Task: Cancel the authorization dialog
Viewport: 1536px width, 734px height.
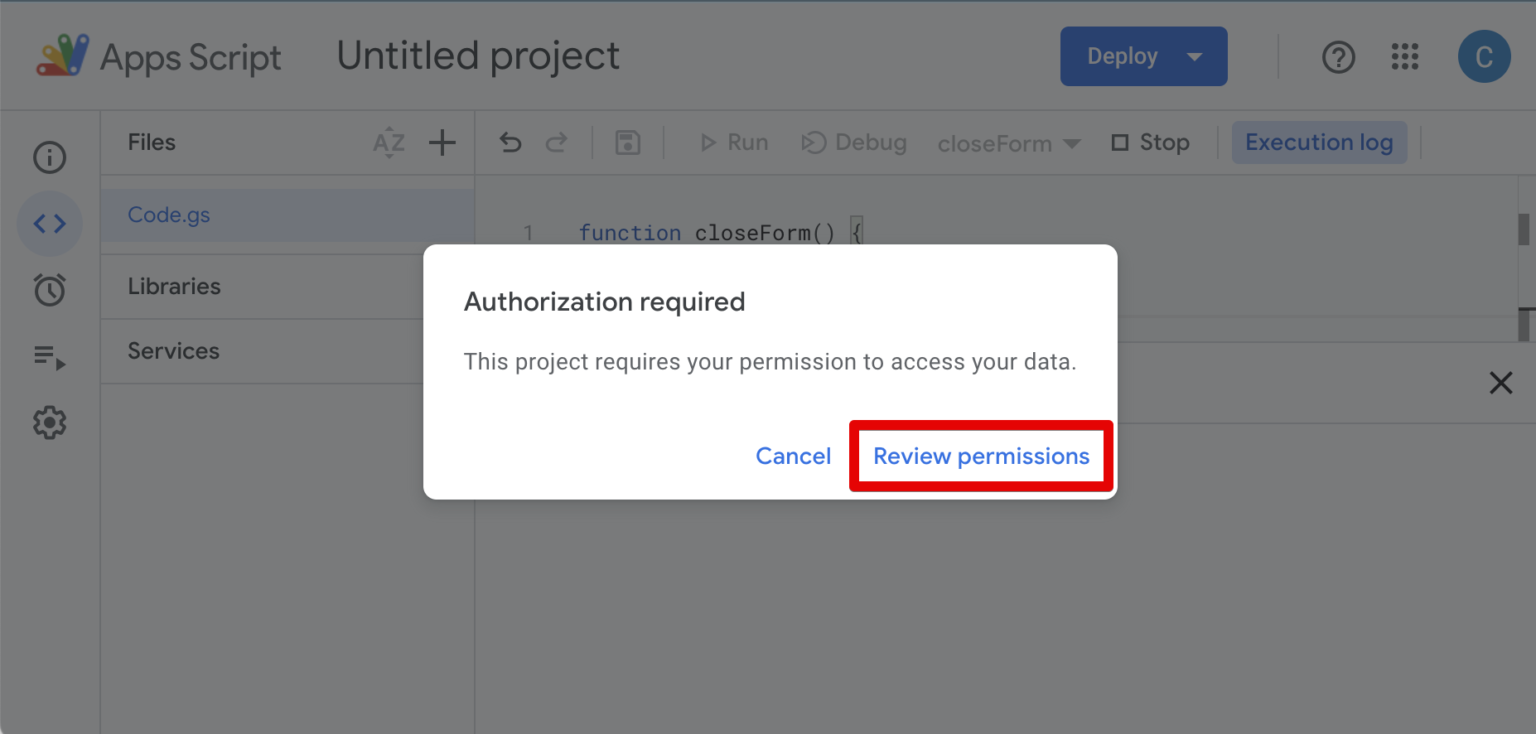Action: tap(793, 455)
